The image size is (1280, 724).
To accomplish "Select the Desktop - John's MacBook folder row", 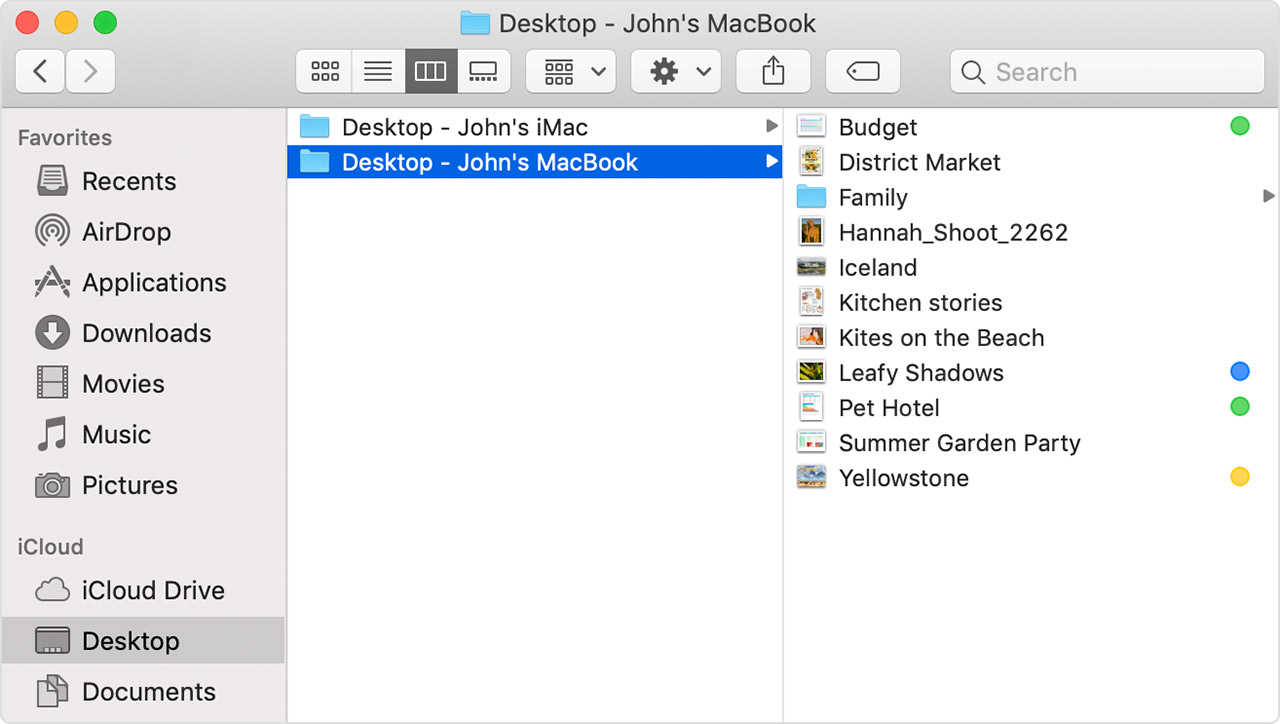I will 535,162.
